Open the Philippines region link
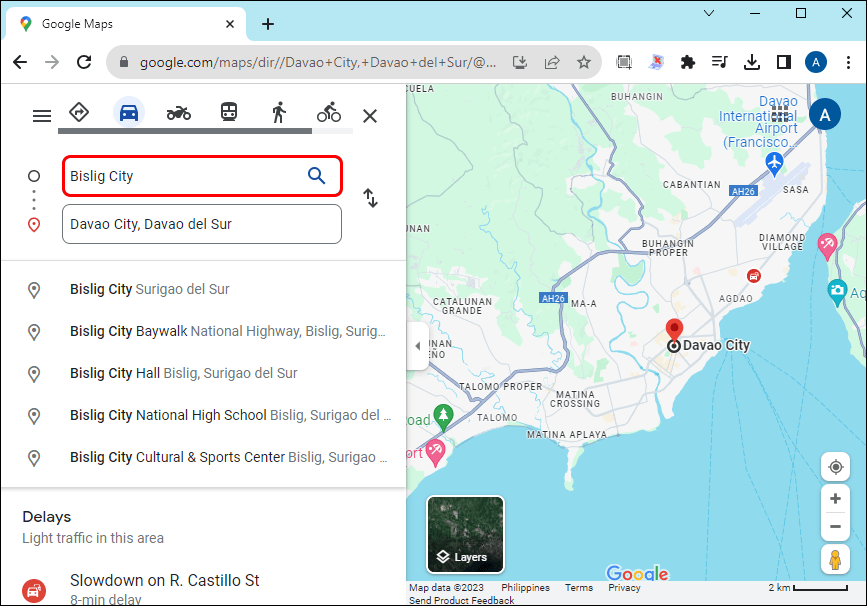 pyautogui.click(x=525, y=587)
